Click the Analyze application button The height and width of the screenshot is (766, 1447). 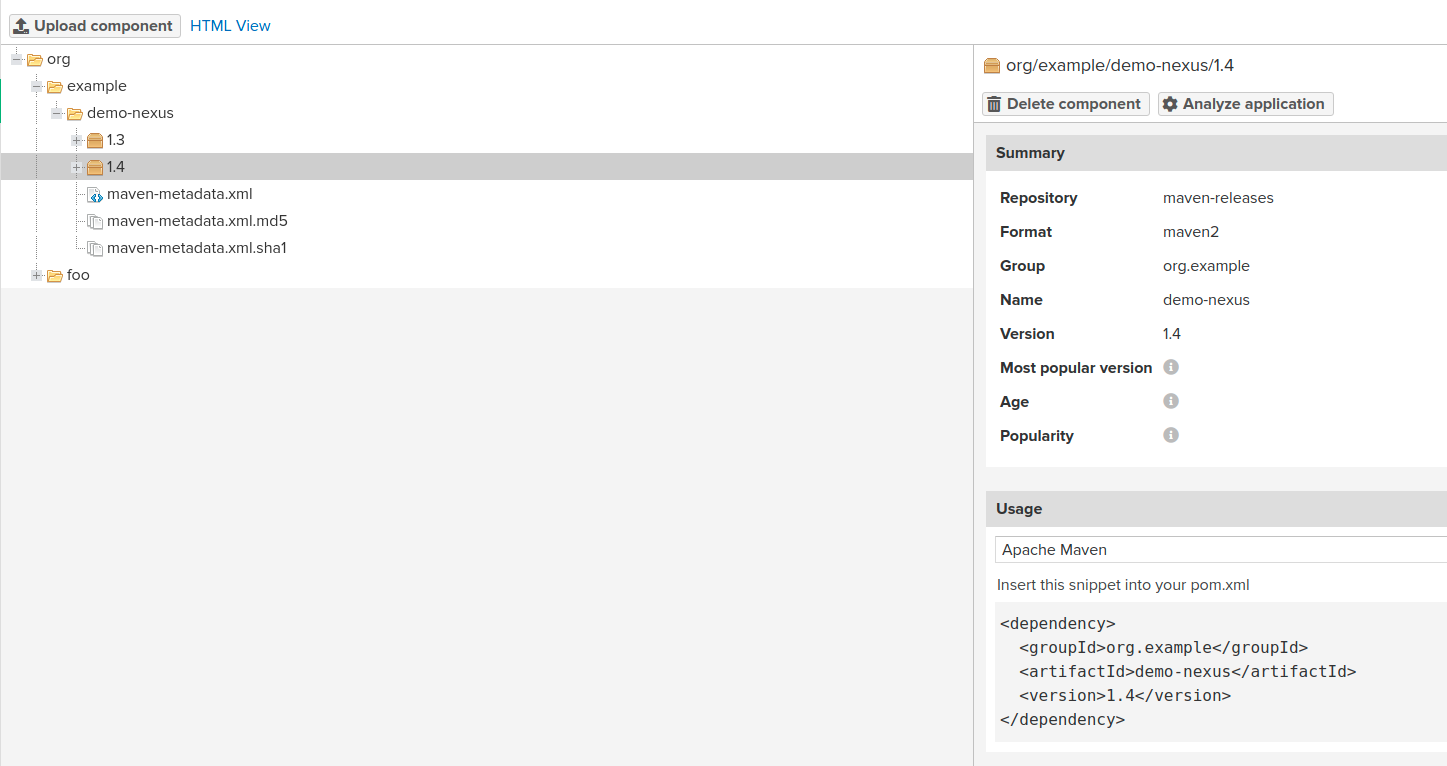[x=1245, y=104]
